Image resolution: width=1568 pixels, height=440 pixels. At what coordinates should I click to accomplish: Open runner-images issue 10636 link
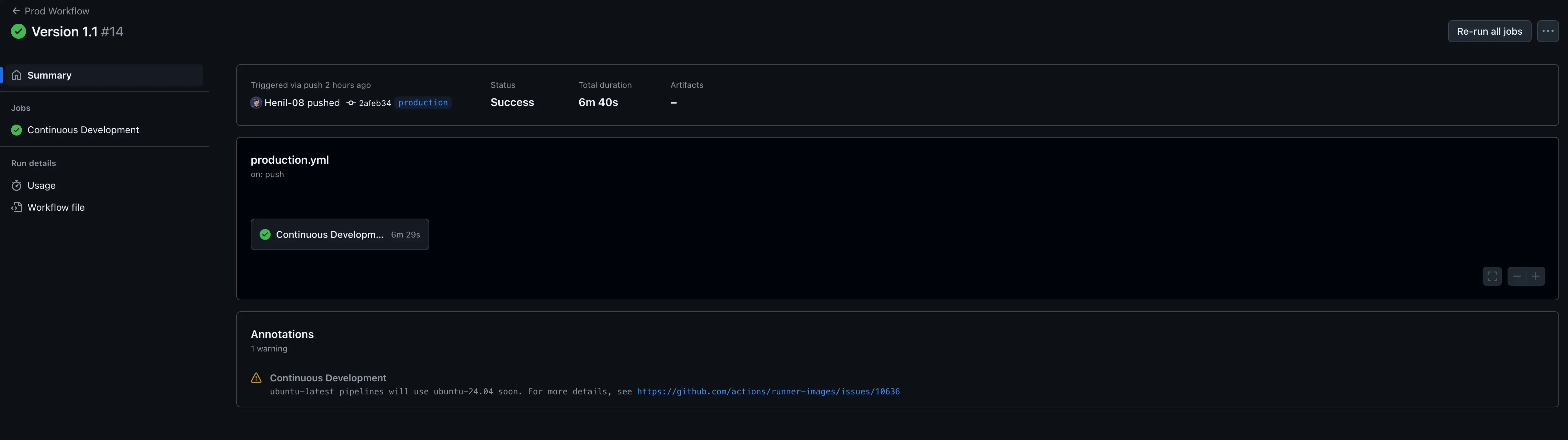768,392
